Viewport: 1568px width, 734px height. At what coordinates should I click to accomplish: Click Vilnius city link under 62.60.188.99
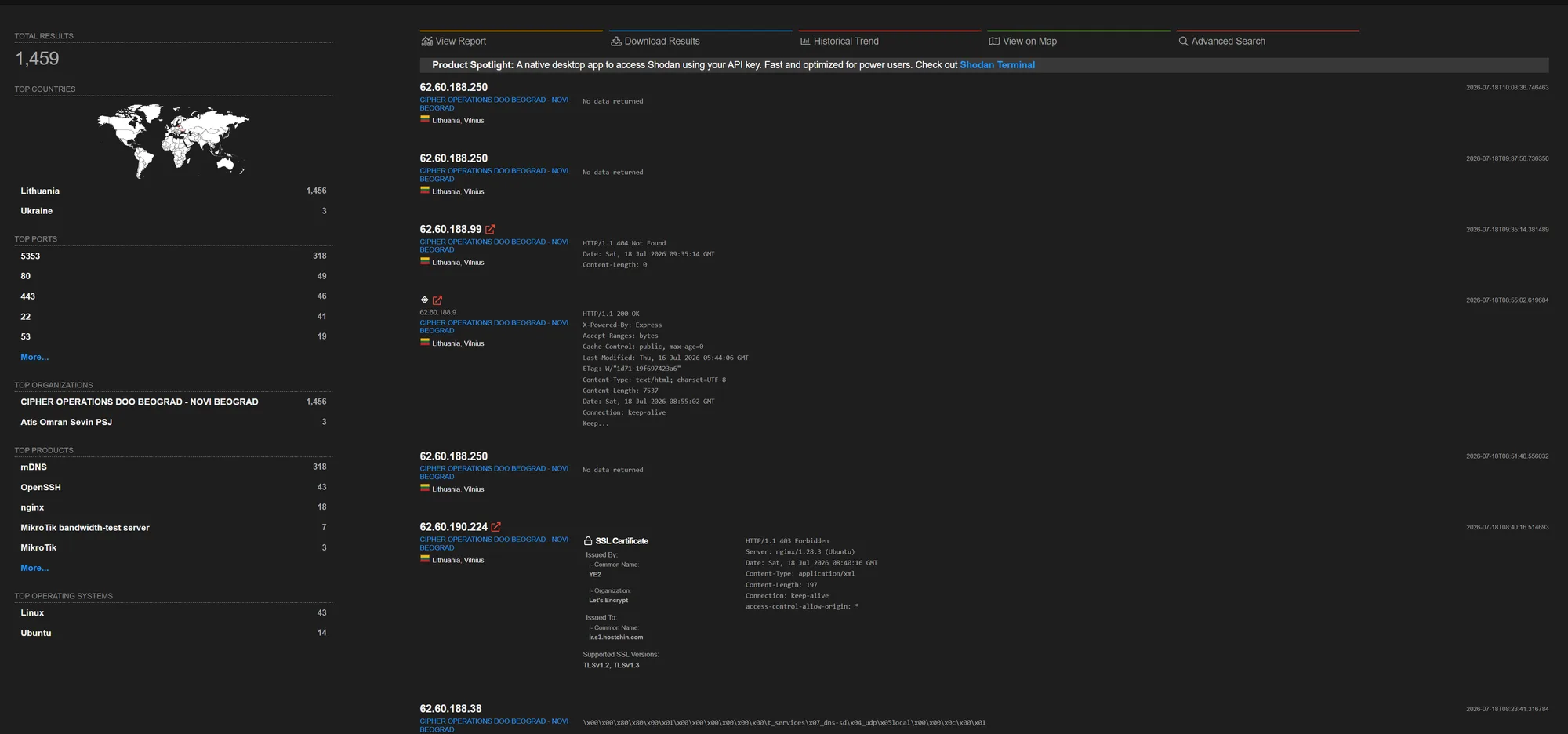474,263
